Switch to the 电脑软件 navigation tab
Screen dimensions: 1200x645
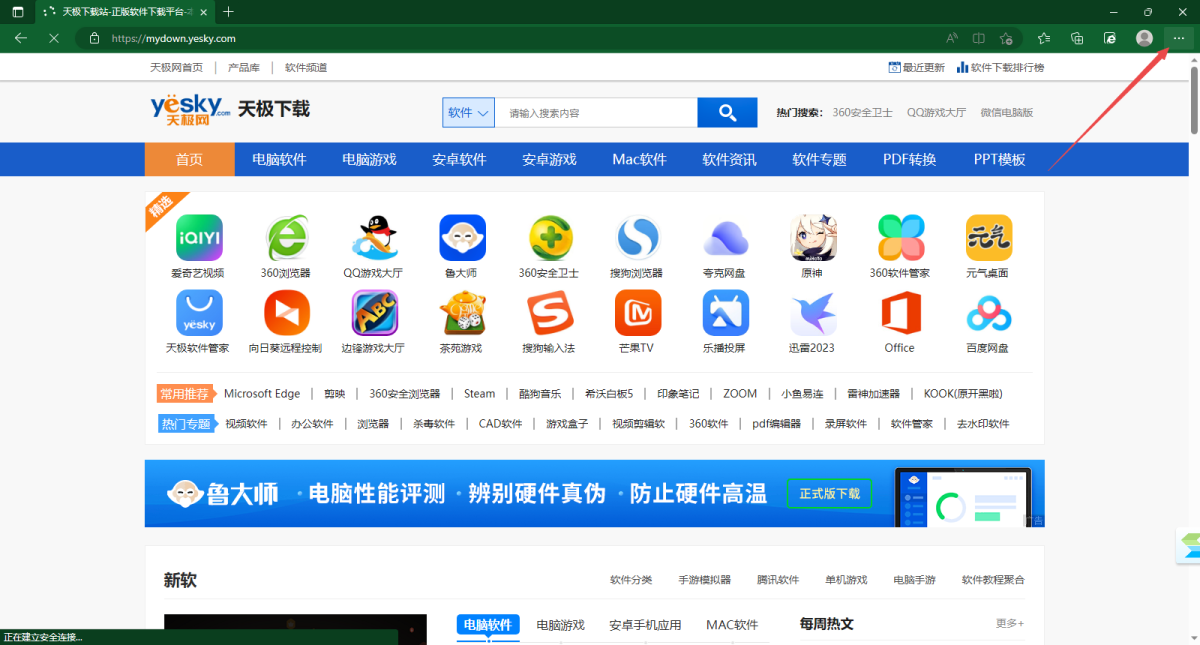(x=279, y=159)
